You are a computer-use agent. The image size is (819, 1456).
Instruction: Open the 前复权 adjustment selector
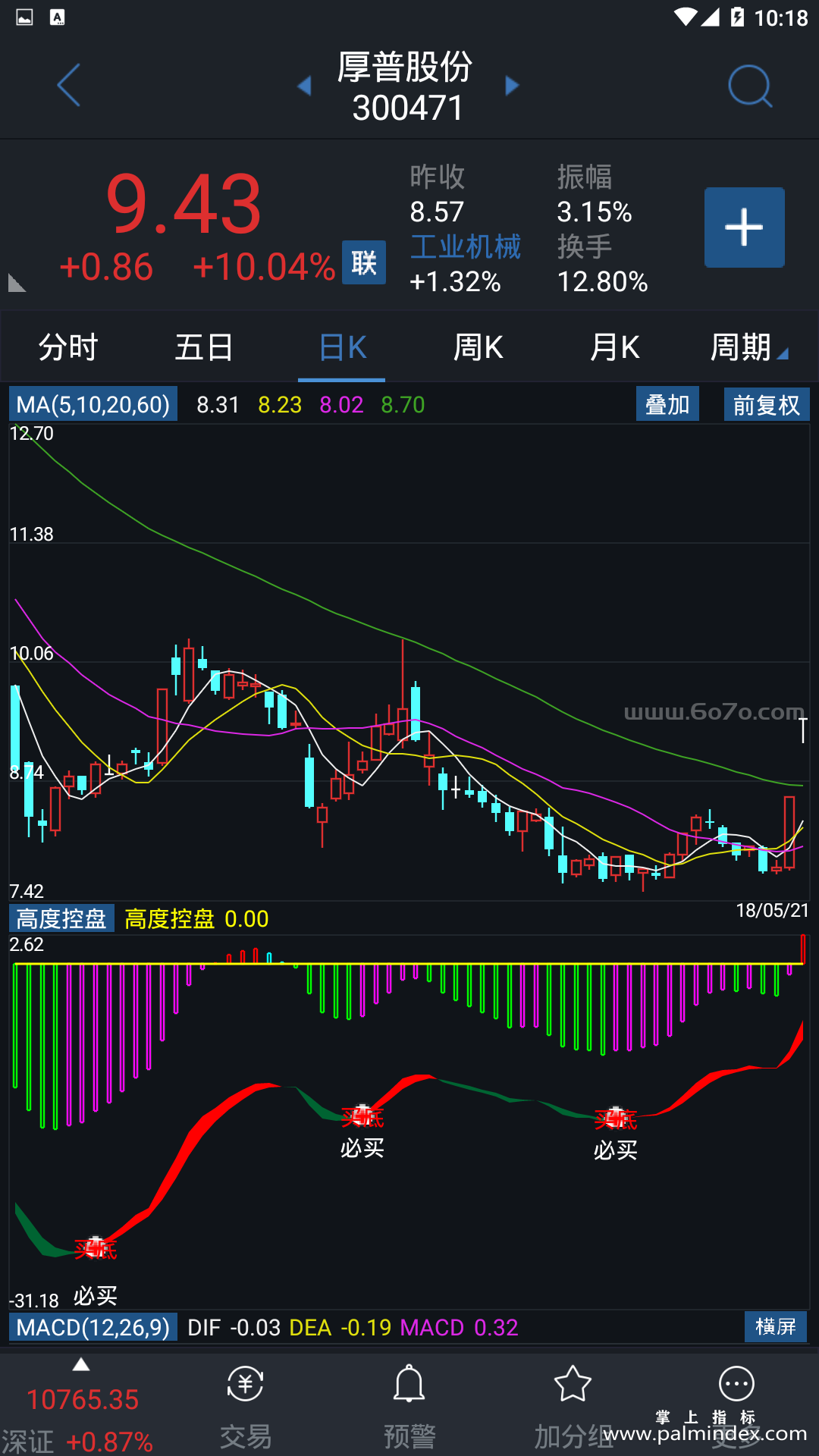767,404
